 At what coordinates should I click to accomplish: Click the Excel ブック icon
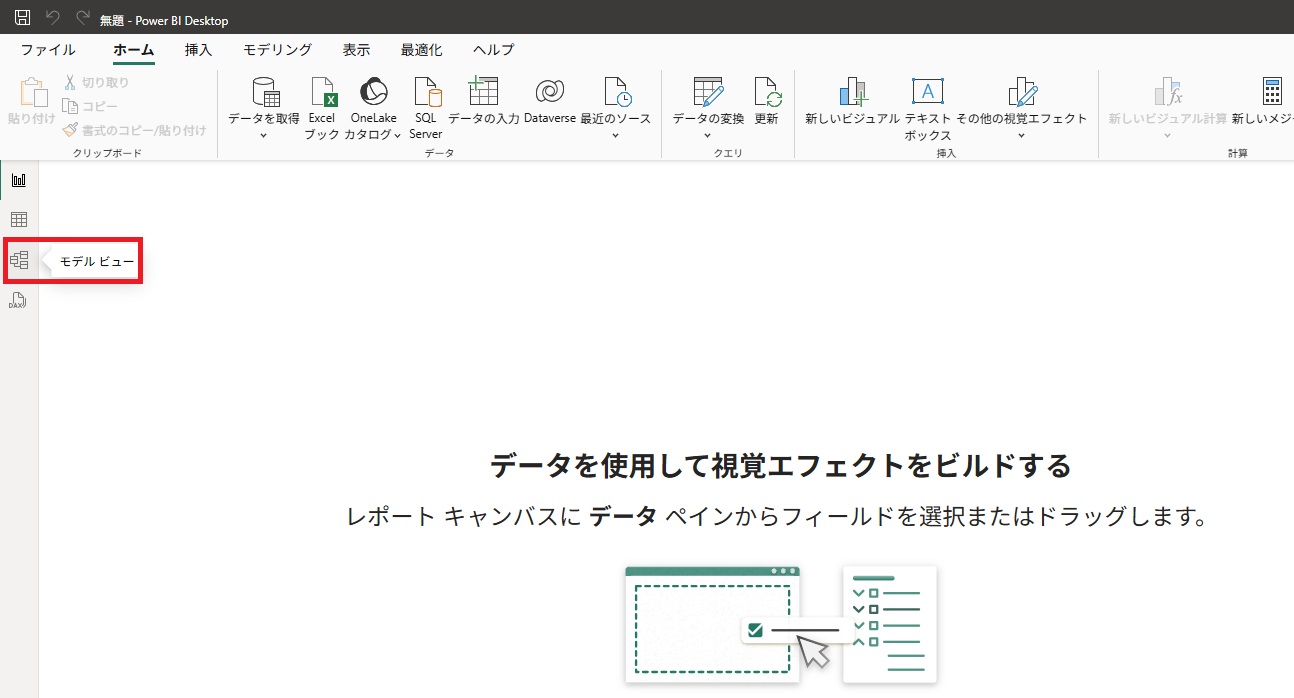coord(323,92)
